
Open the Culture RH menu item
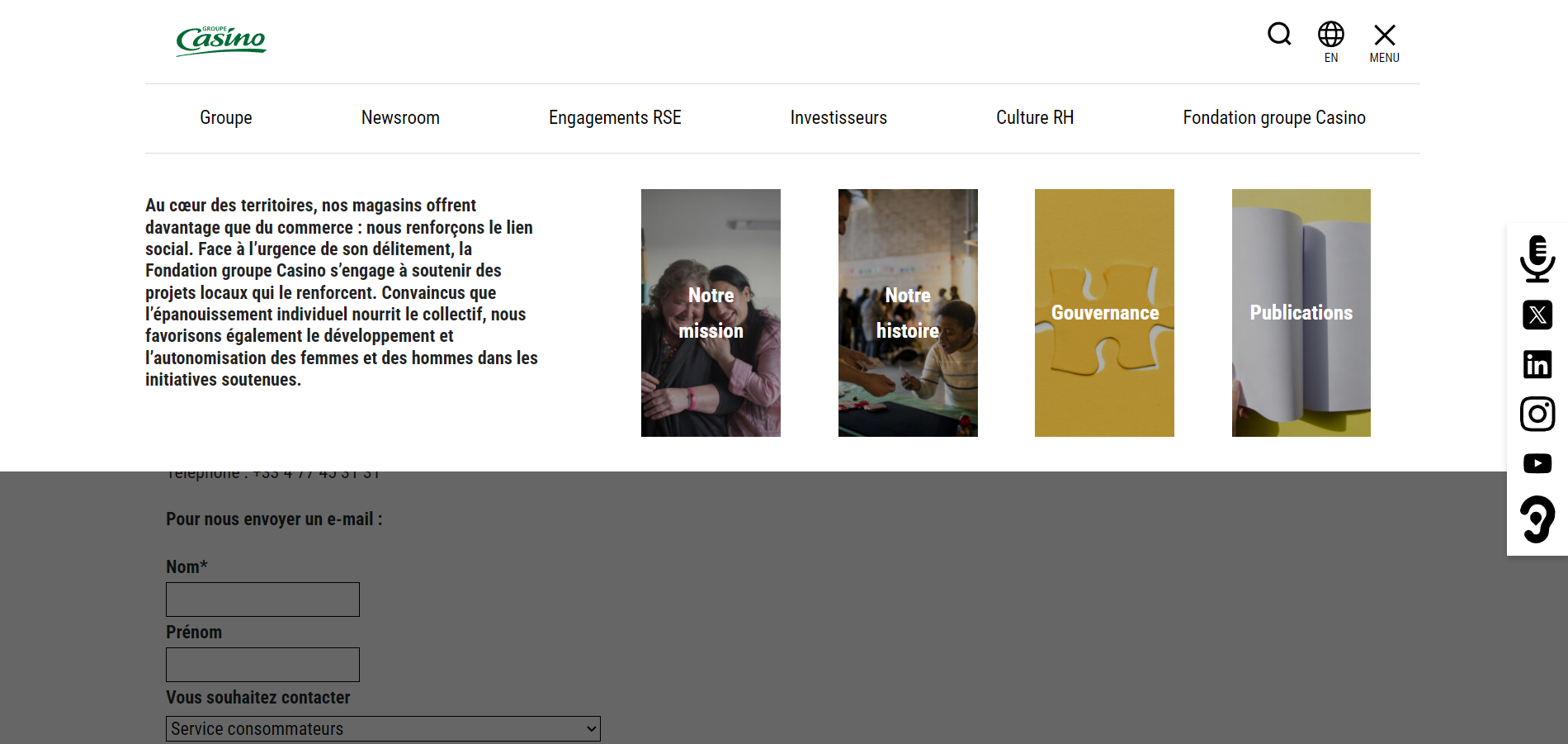pyautogui.click(x=1035, y=118)
